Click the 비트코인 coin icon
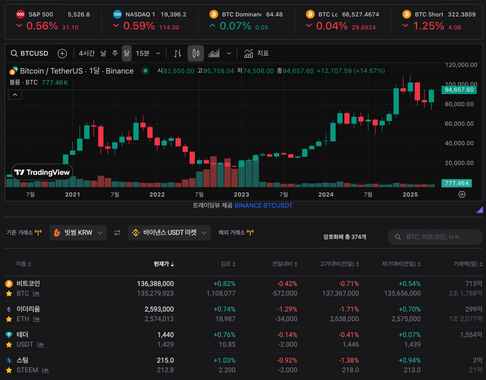 point(9,284)
